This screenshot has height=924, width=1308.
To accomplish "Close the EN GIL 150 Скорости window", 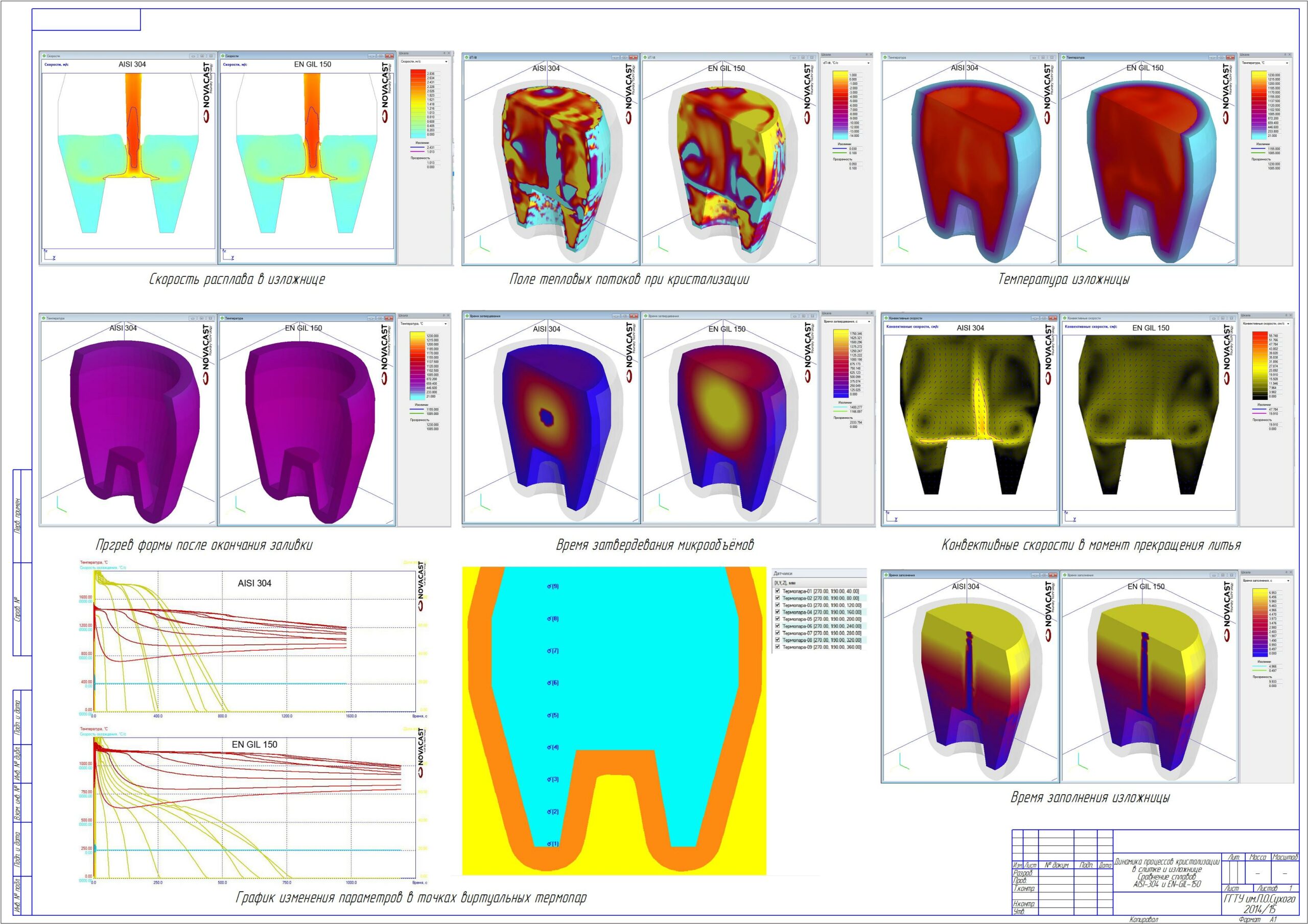I will coord(389,56).
